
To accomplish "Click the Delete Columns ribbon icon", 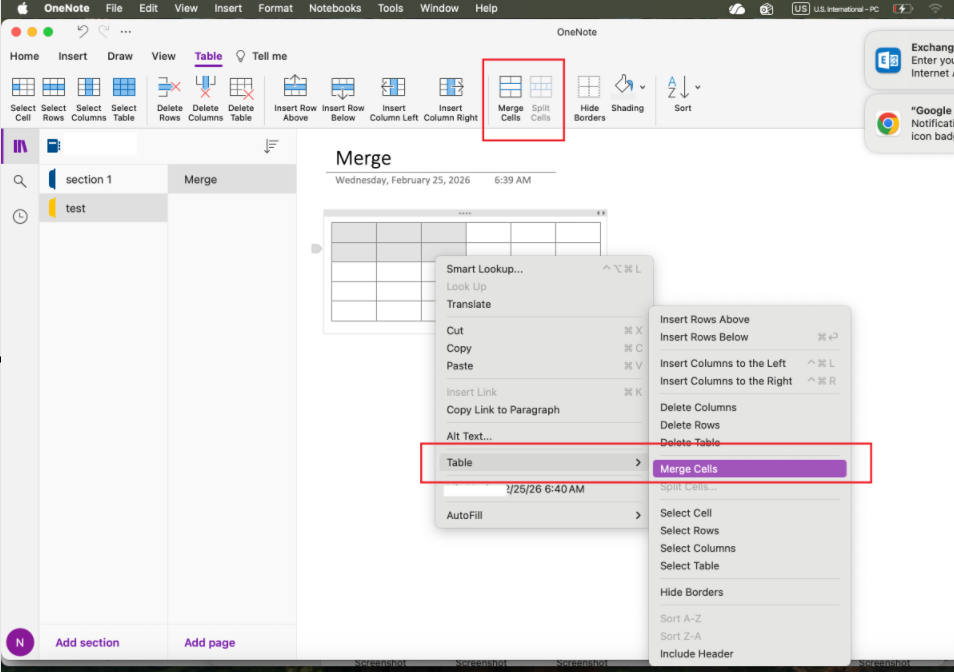I will [x=205, y=88].
